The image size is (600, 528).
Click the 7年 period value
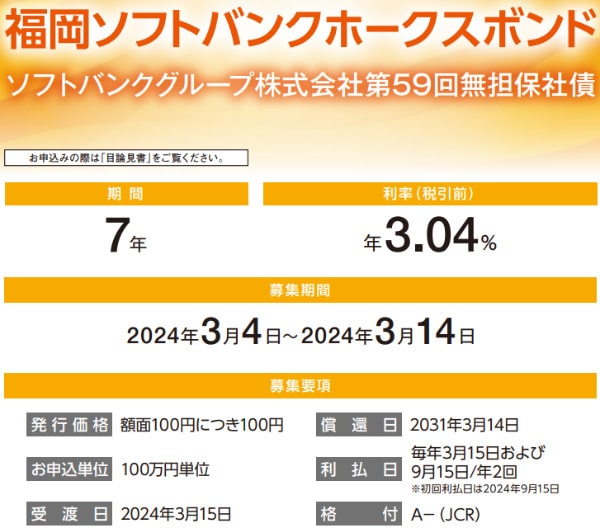click(126, 236)
